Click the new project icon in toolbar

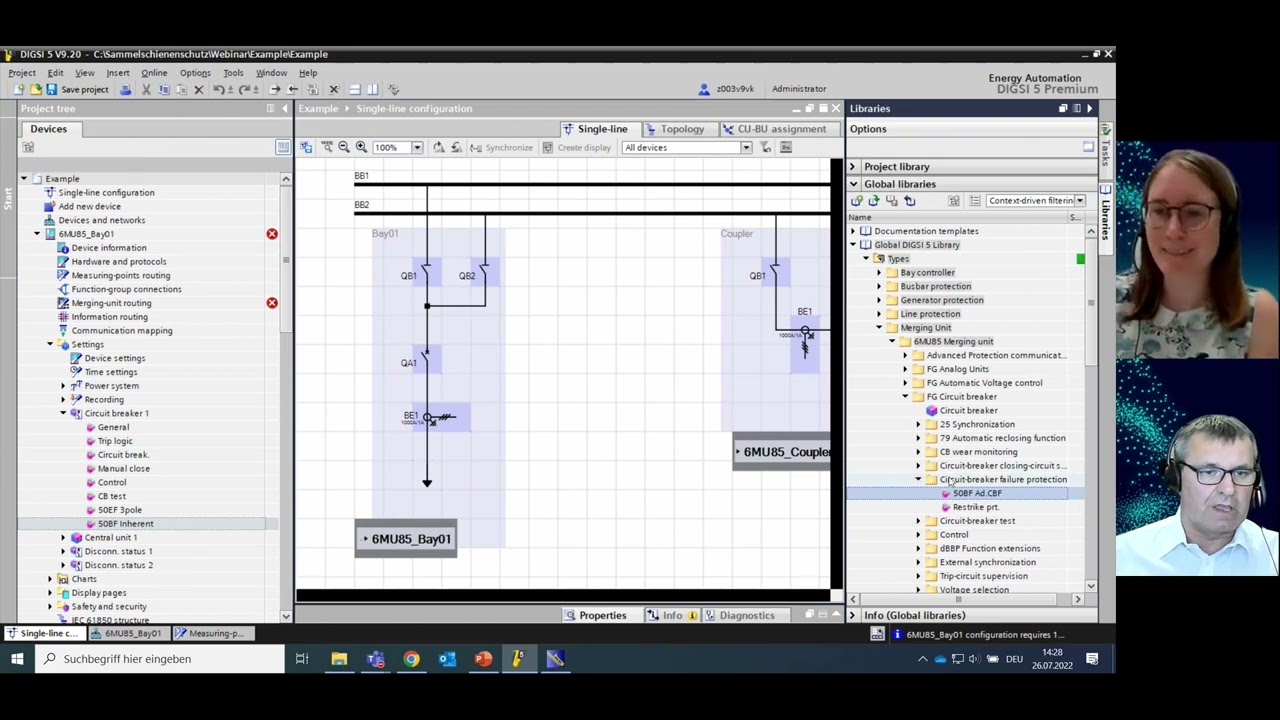point(19,89)
